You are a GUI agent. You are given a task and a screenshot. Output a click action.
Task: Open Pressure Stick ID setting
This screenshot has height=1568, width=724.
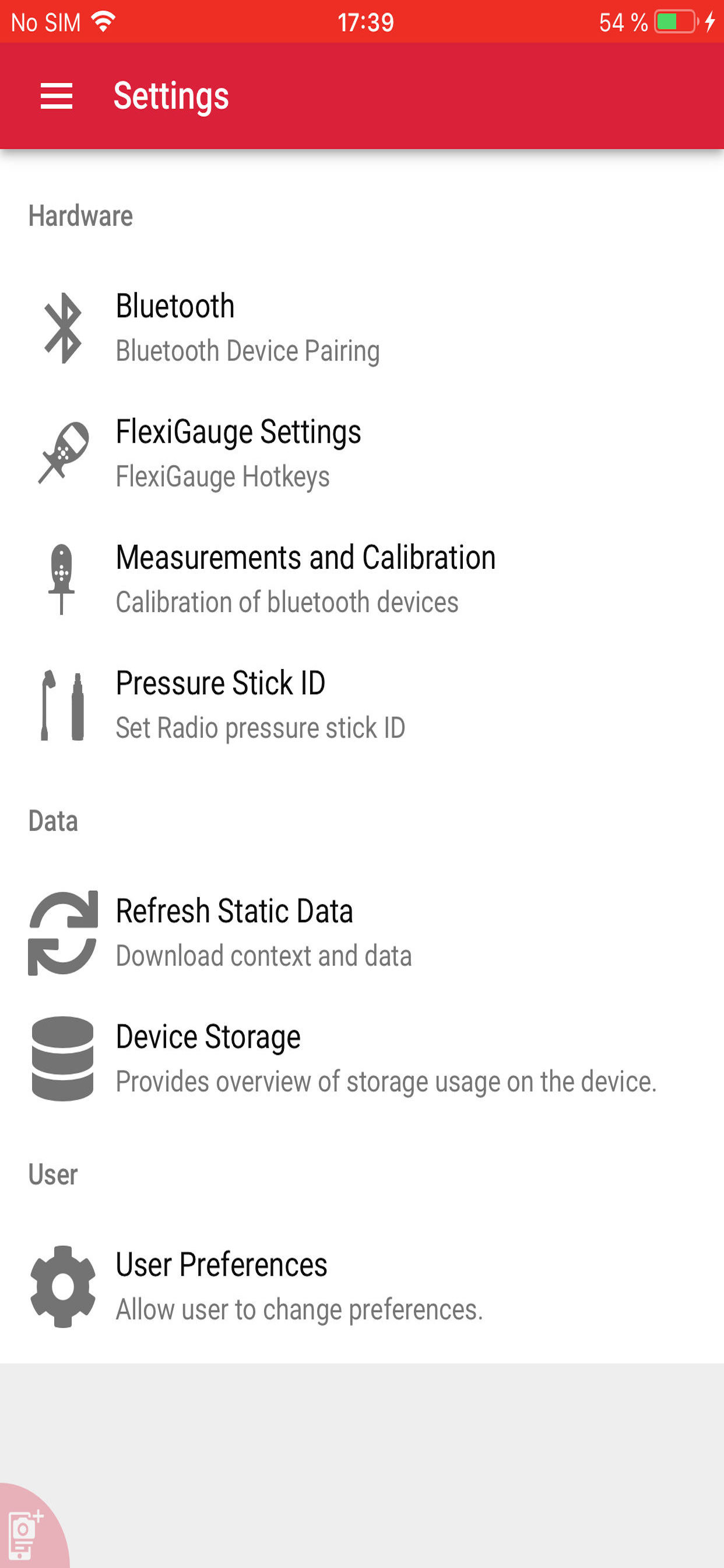[362, 705]
